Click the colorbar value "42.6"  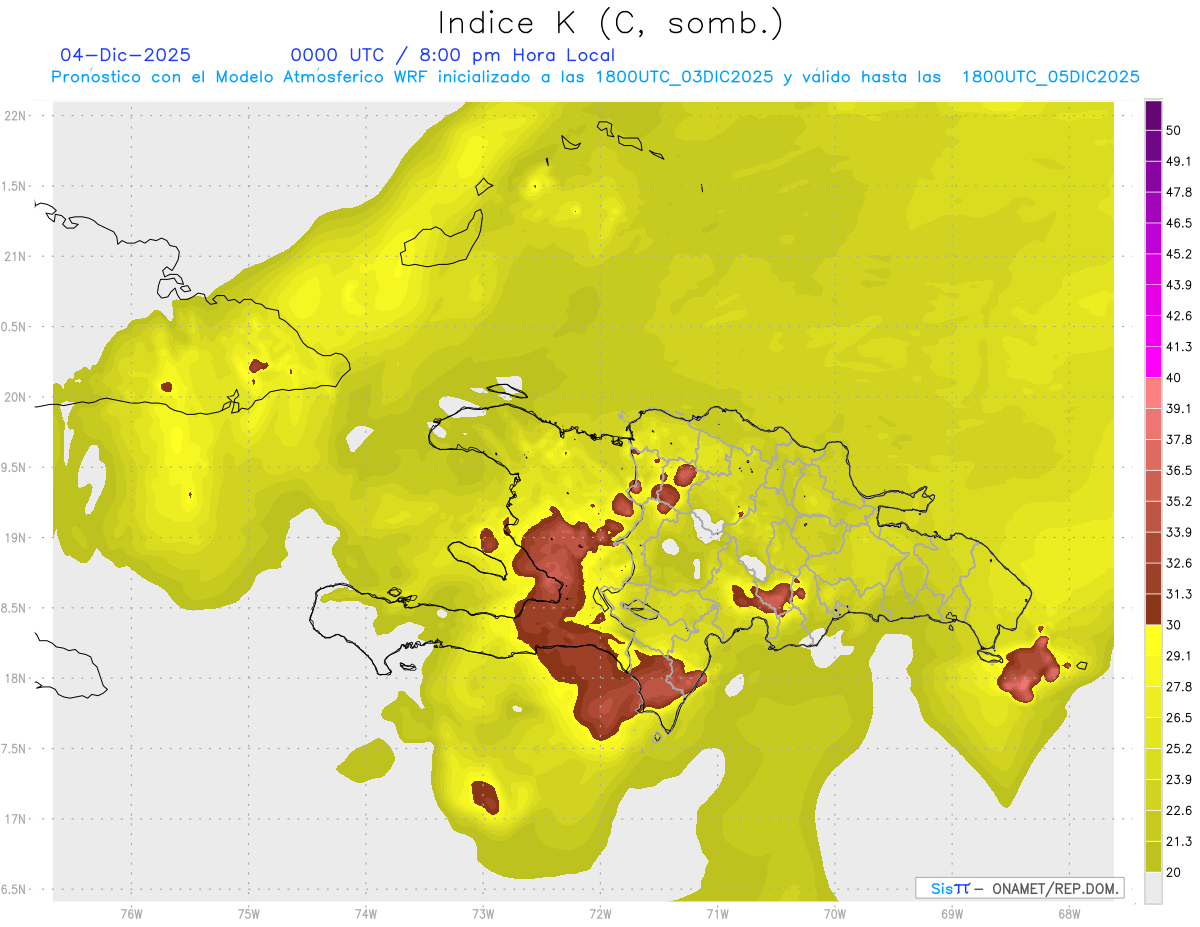[x=1178, y=316]
